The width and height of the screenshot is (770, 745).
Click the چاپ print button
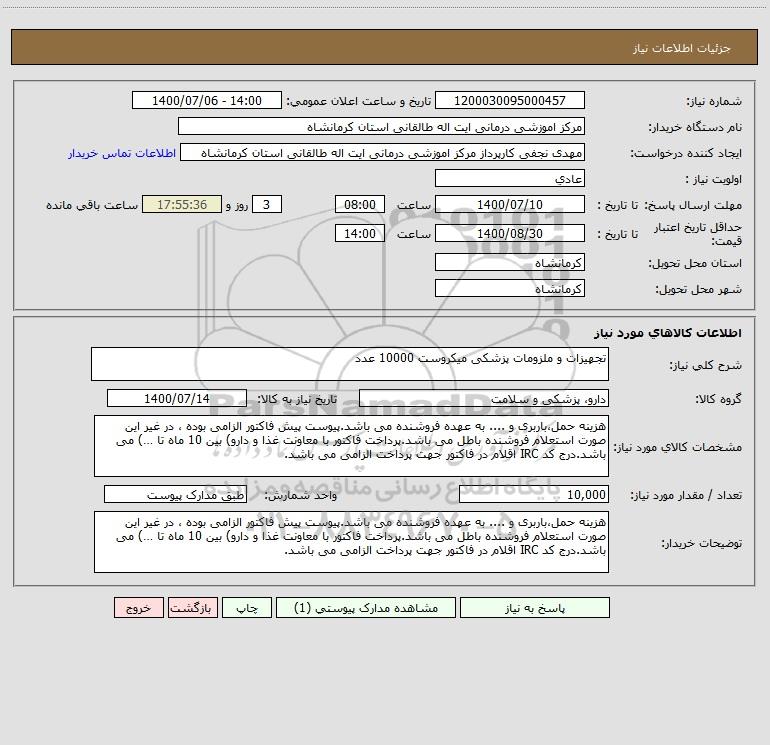click(x=247, y=607)
